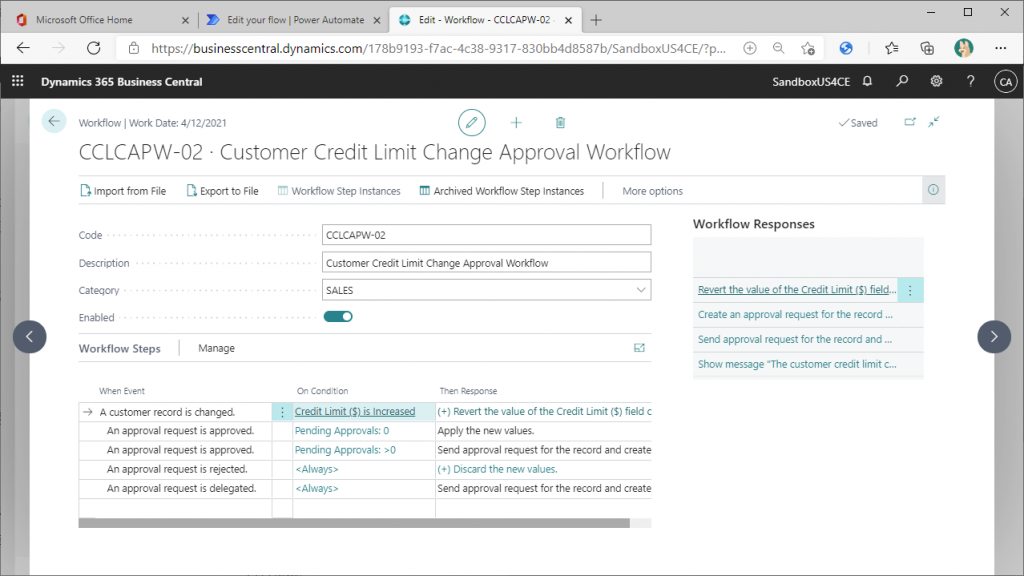Open browser Settings and more menu
This screenshot has height=576, width=1024.
pos(1000,48)
